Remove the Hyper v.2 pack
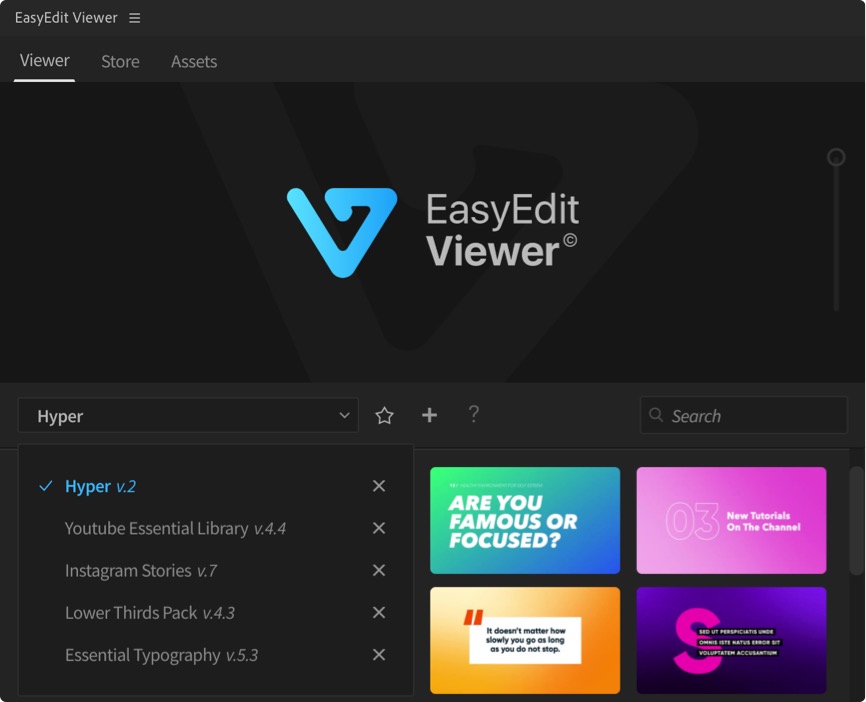The width and height of the screenshot is (866, 702). (x=379, y=486)
